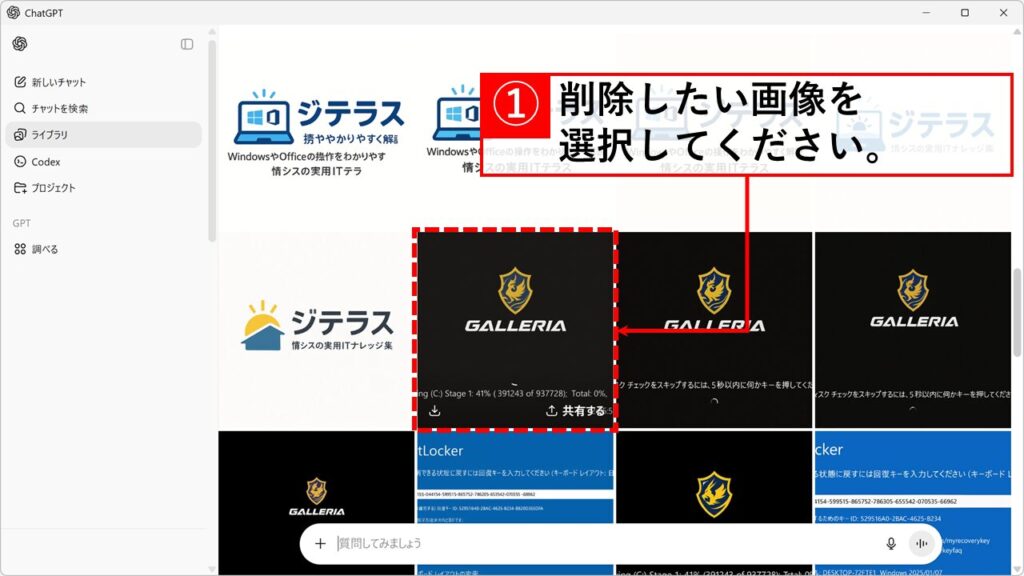This screenshot has height=576, width=1024.
Task: Click the ChatGPT app icon in the title bar
Action: [x=13, y=13]
